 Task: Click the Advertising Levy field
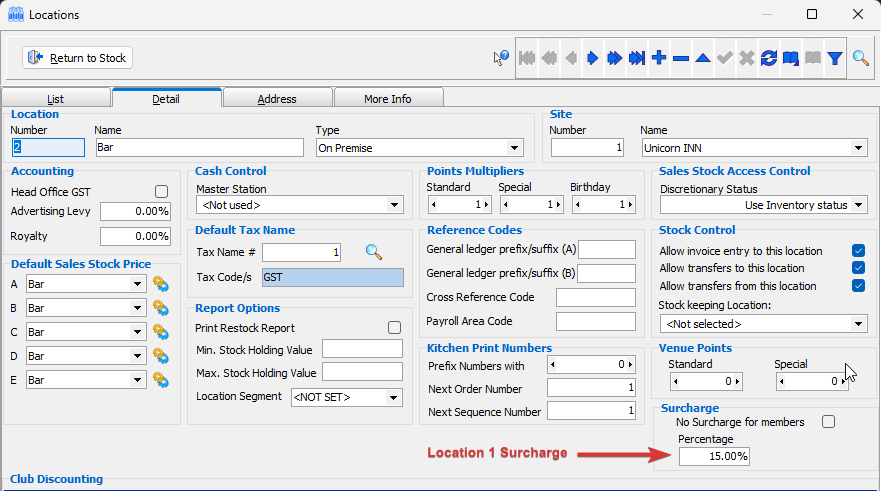(135, 211)
